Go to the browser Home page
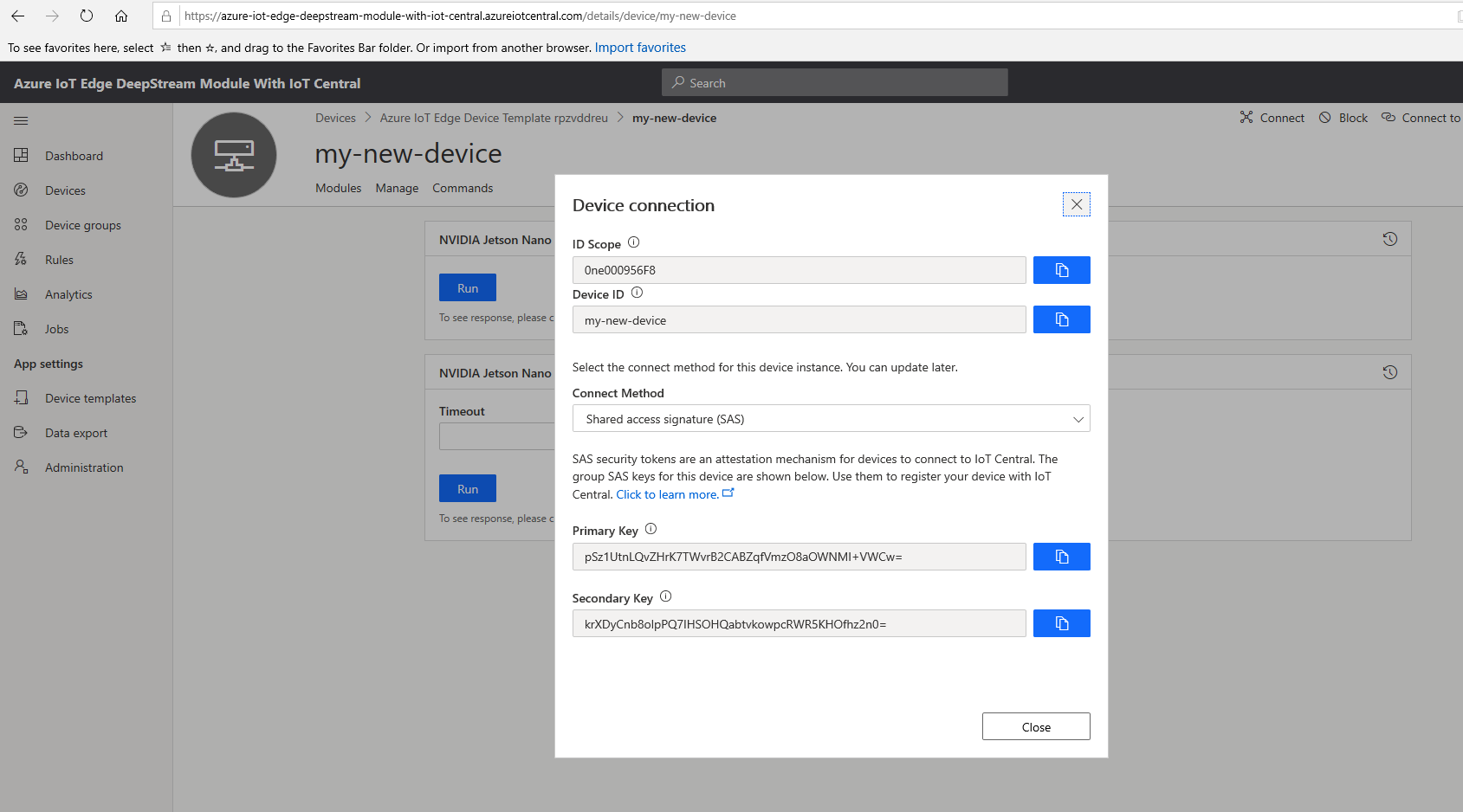Viewport: 1463px width, 812px height. [x=121, y=16]
